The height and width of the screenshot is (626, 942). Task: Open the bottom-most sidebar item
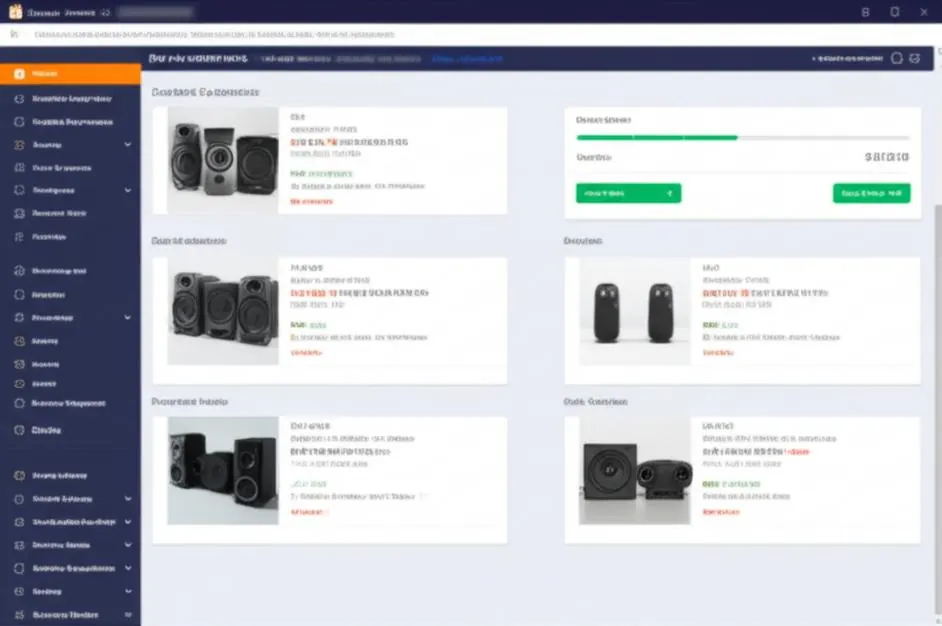(x=70, y=615)
